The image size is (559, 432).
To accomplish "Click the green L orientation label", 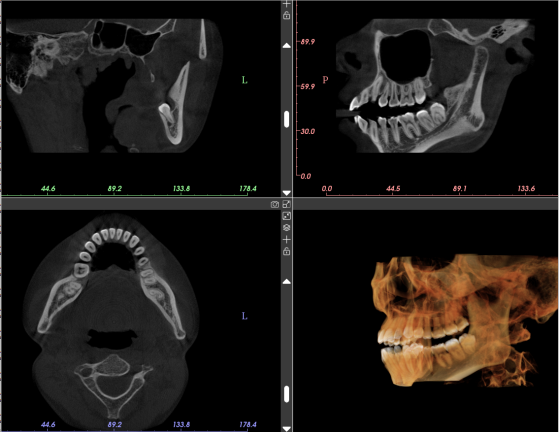I will click(x=245, y=80).
